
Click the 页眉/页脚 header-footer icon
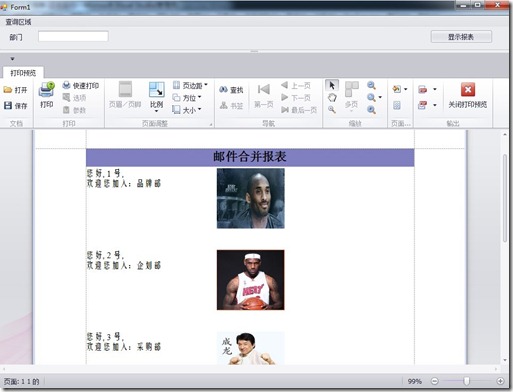[x=125, y=89]
